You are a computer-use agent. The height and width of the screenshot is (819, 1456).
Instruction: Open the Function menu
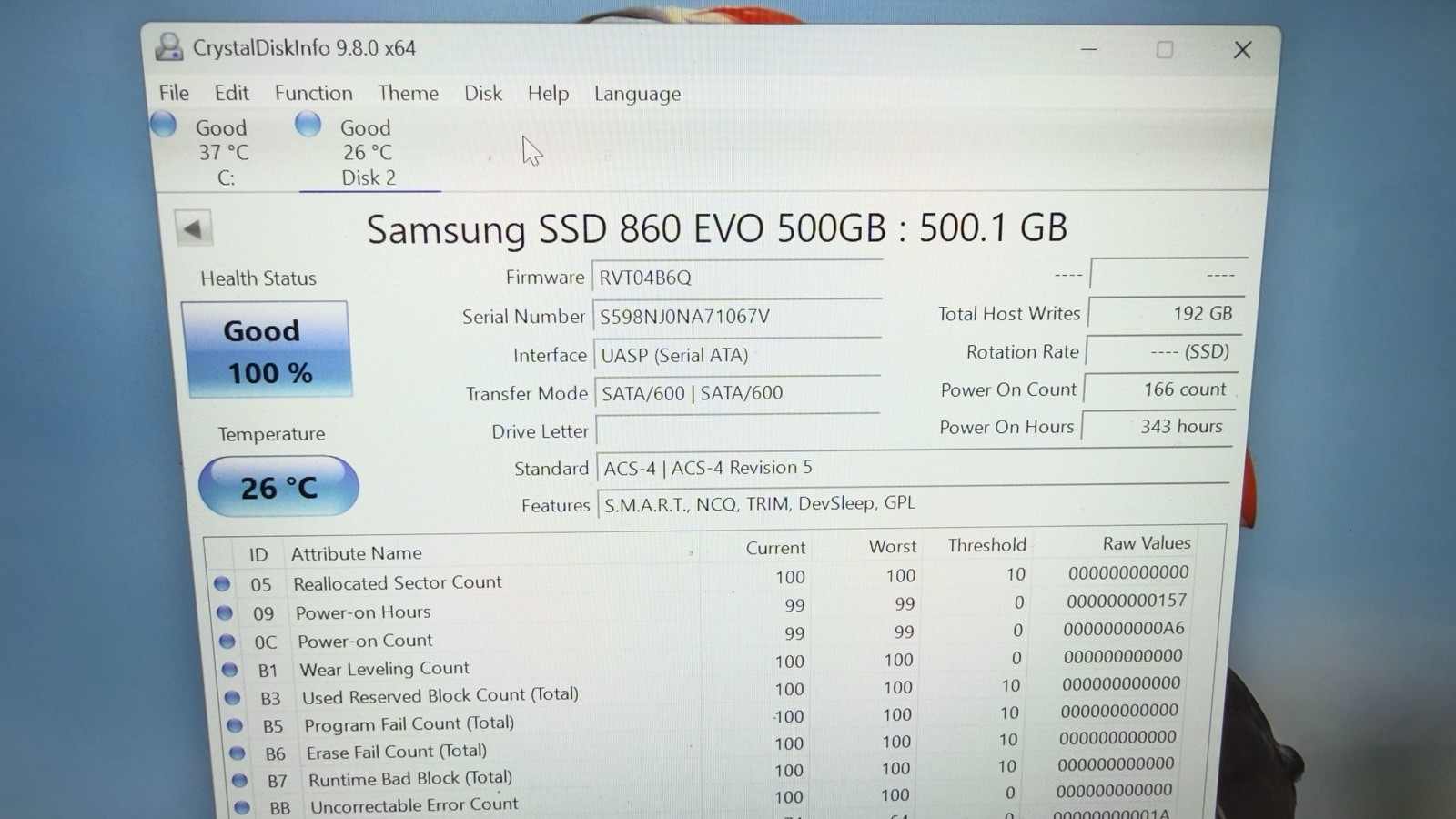coord(313,93)
